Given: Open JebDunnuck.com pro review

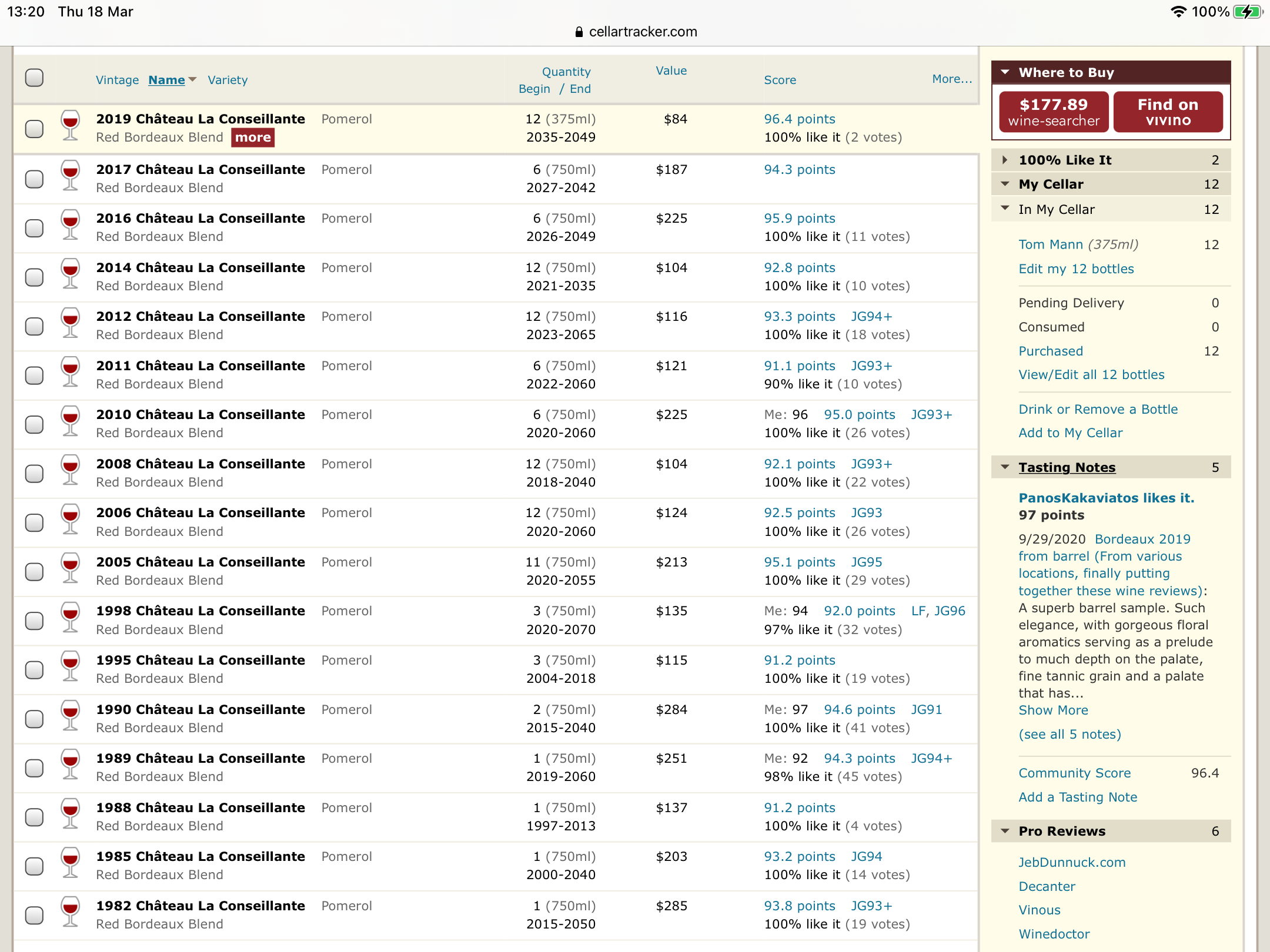Looking at the screenshot, I should coord(1072,862).
